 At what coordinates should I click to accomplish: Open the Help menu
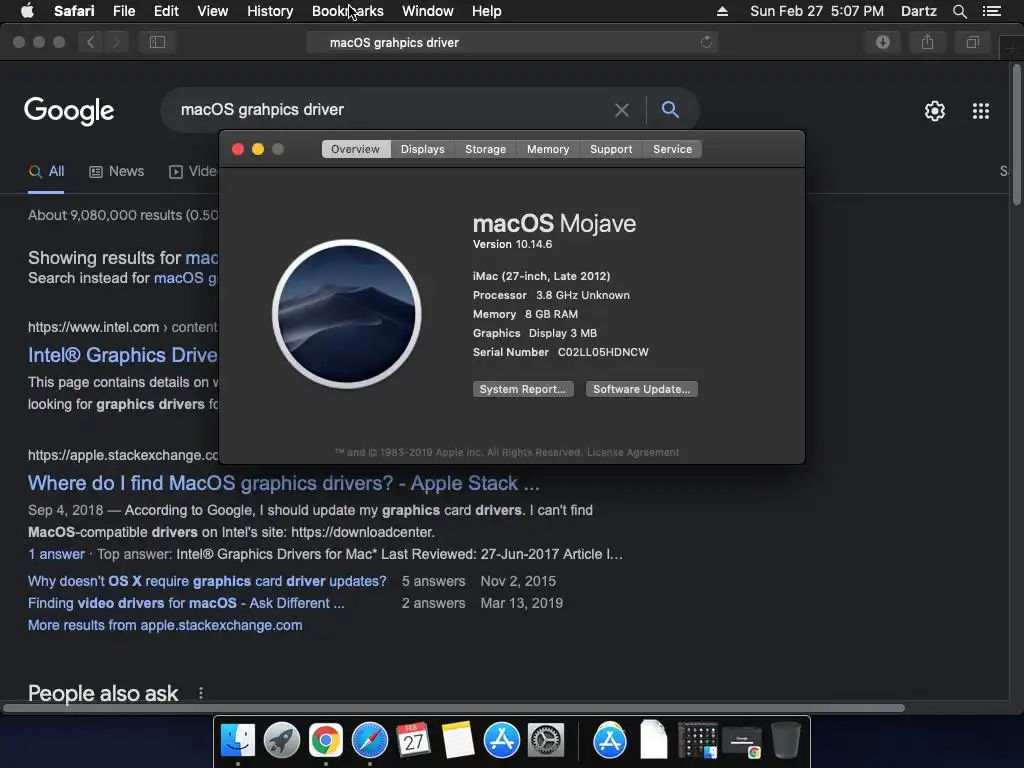click(x=487, y=11)
